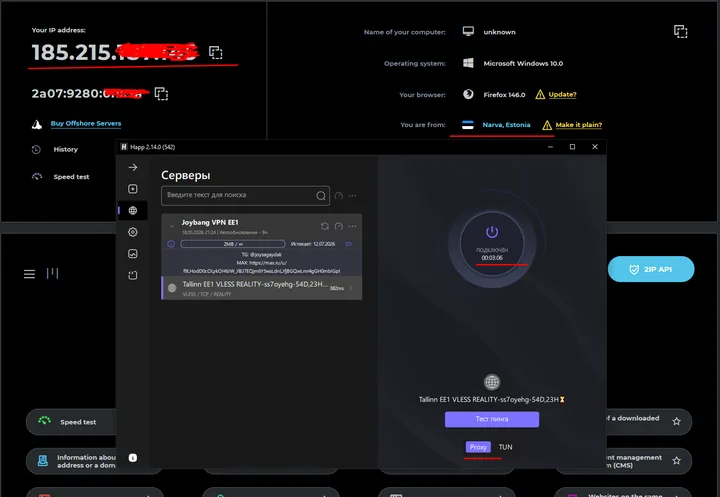Image resolution: width=720 pixels, height=497 pixels.
Task: Ping all servers icon next to search
Action: [x=338, y=196]
